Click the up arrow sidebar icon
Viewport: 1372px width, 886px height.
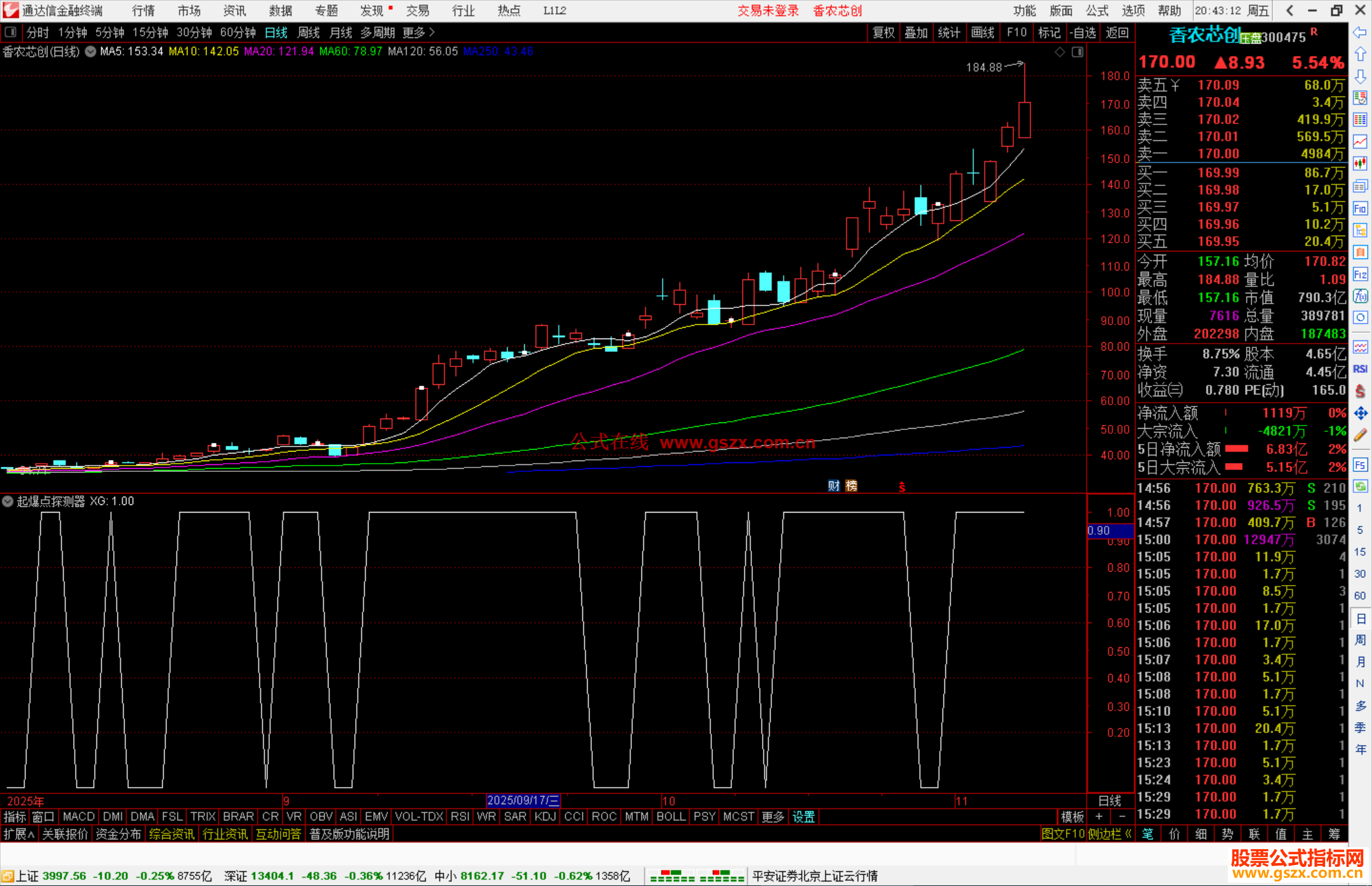1360,54
